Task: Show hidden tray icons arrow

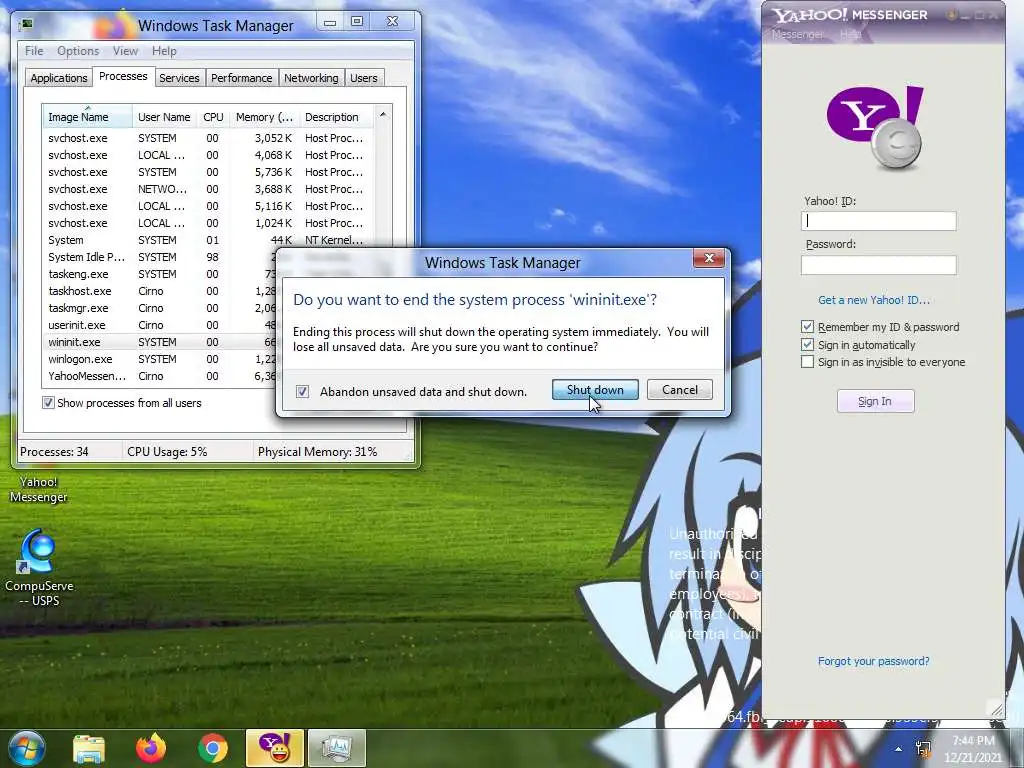Action: [x=899, y=749]
